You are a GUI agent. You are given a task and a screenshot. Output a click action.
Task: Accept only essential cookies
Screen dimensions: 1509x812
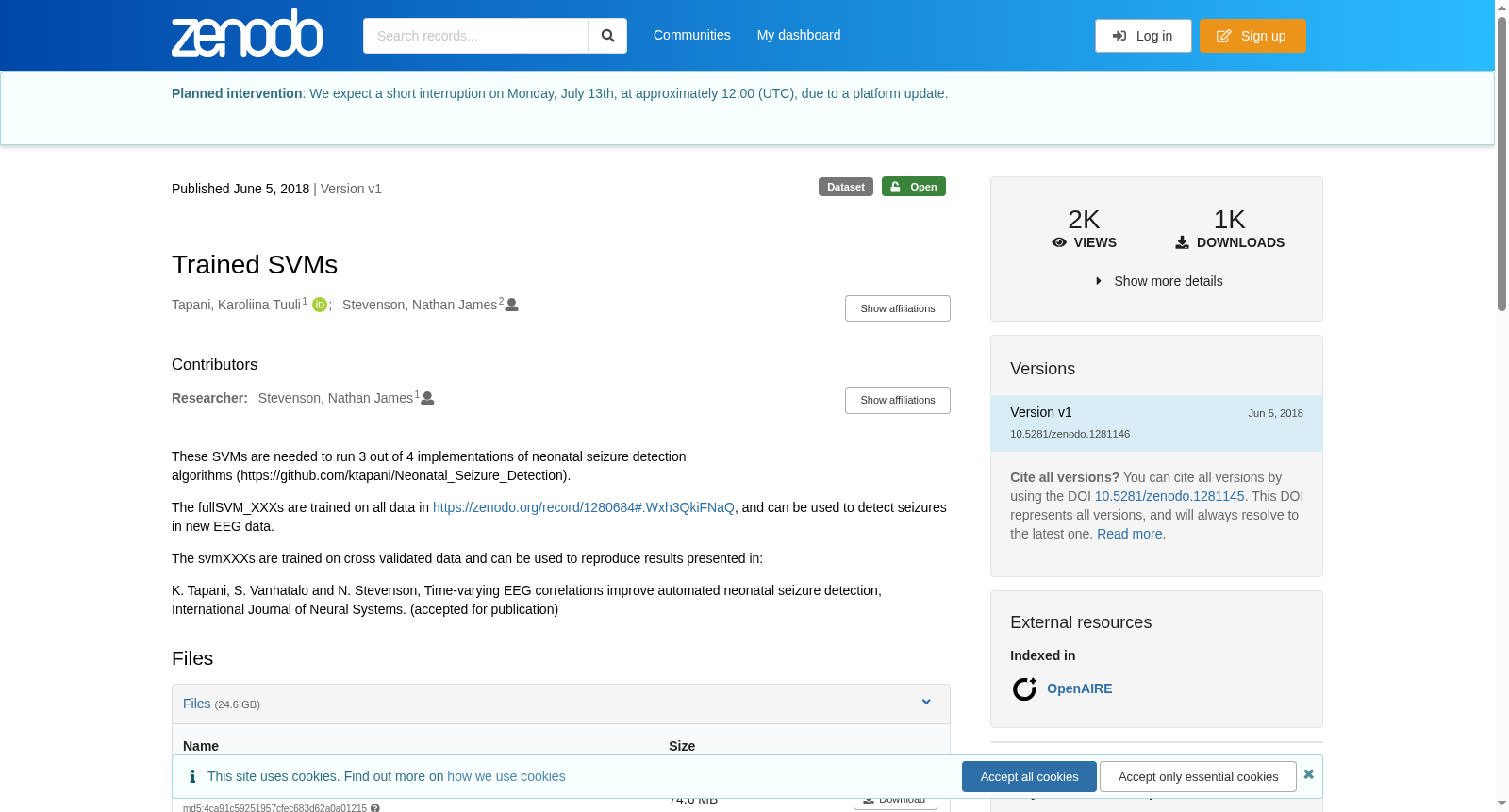[x=1199, y=777]
